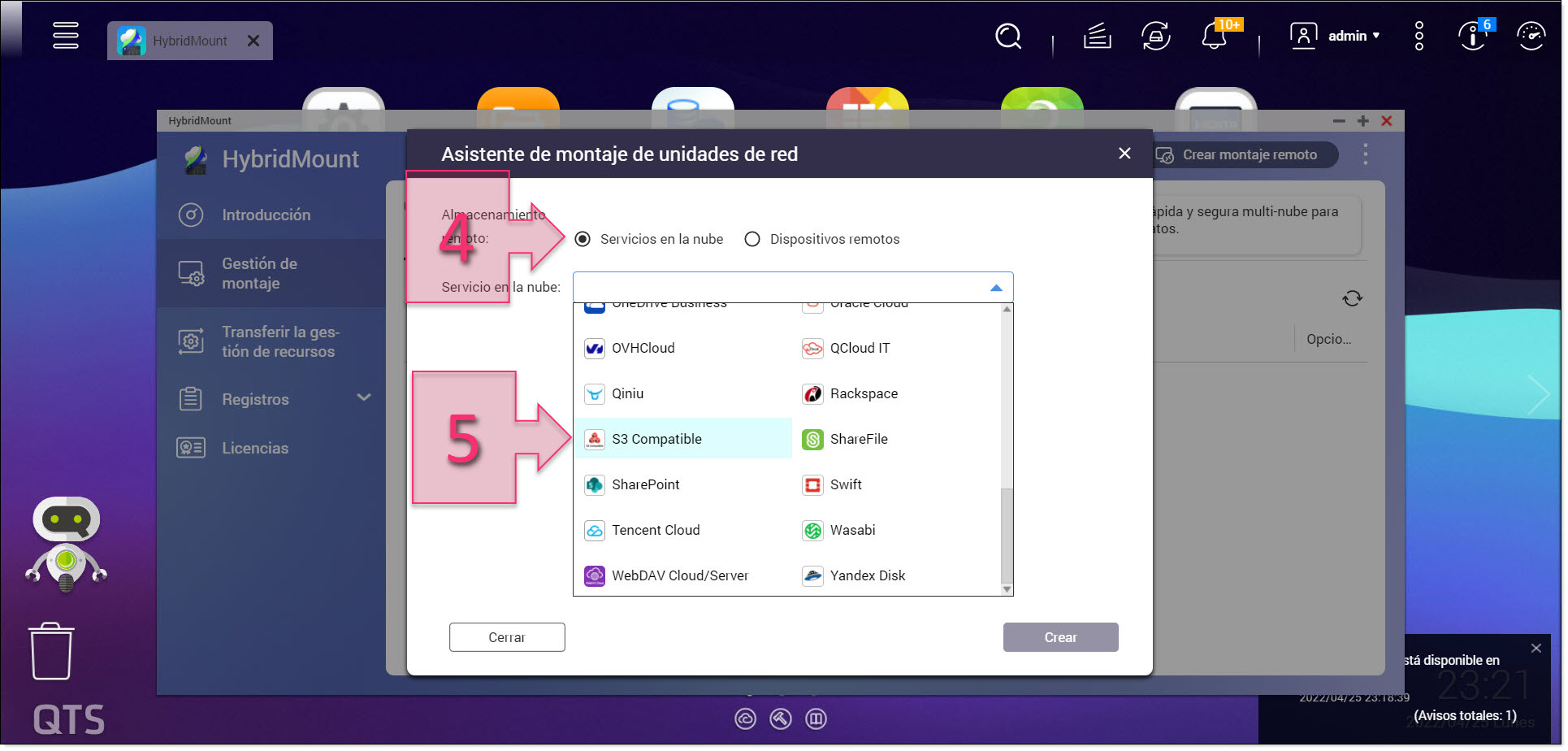Open the resource monitor dashboard icon

[x=1531, y=36]
